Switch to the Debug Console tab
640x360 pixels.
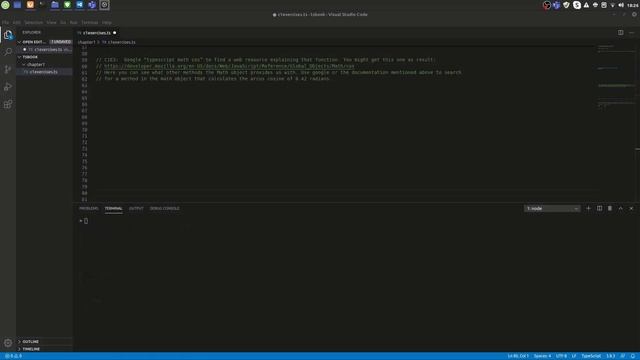coord(164,209)
